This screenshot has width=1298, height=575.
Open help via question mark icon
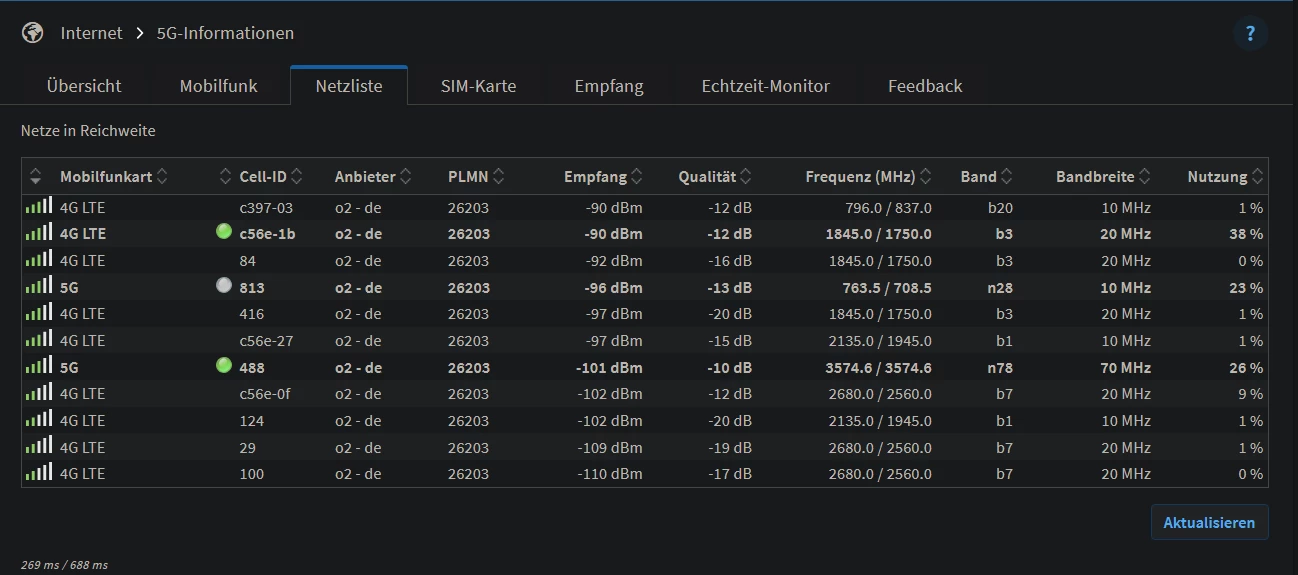click(1250, 34)
